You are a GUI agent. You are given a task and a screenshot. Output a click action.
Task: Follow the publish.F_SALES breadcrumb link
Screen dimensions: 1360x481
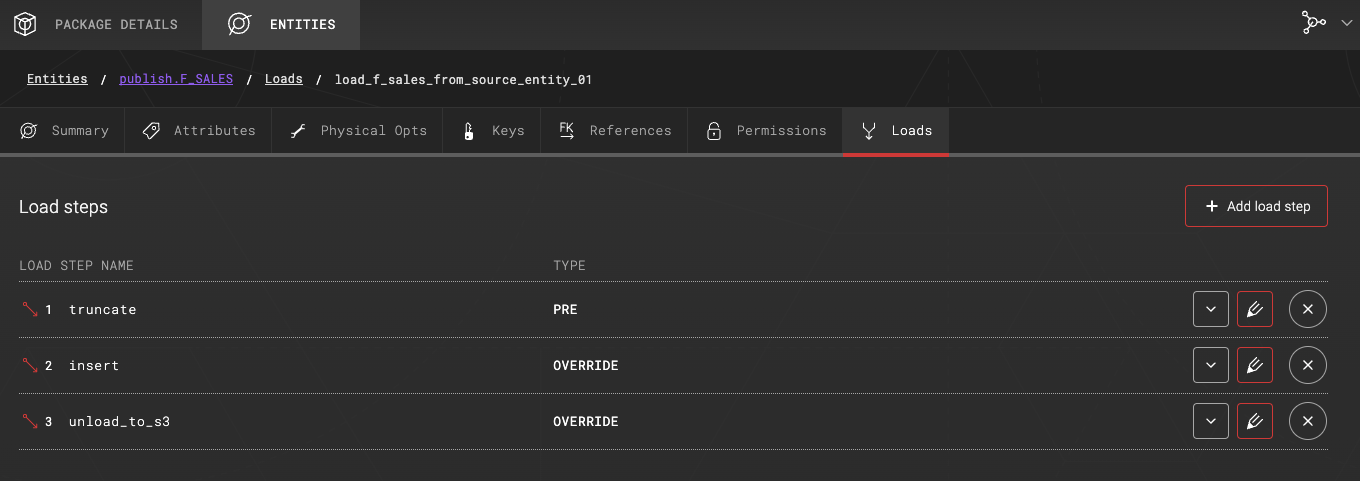point(176,79)
